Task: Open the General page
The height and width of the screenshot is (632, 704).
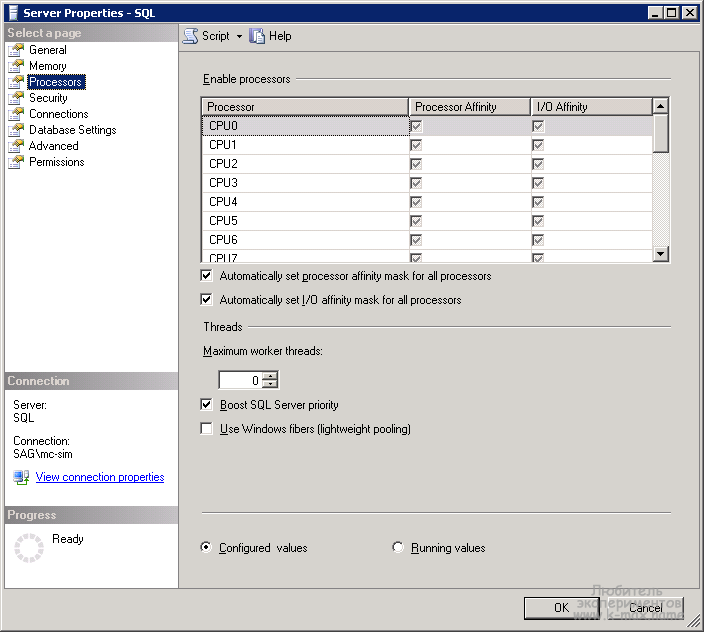Action: coord(48,50)
